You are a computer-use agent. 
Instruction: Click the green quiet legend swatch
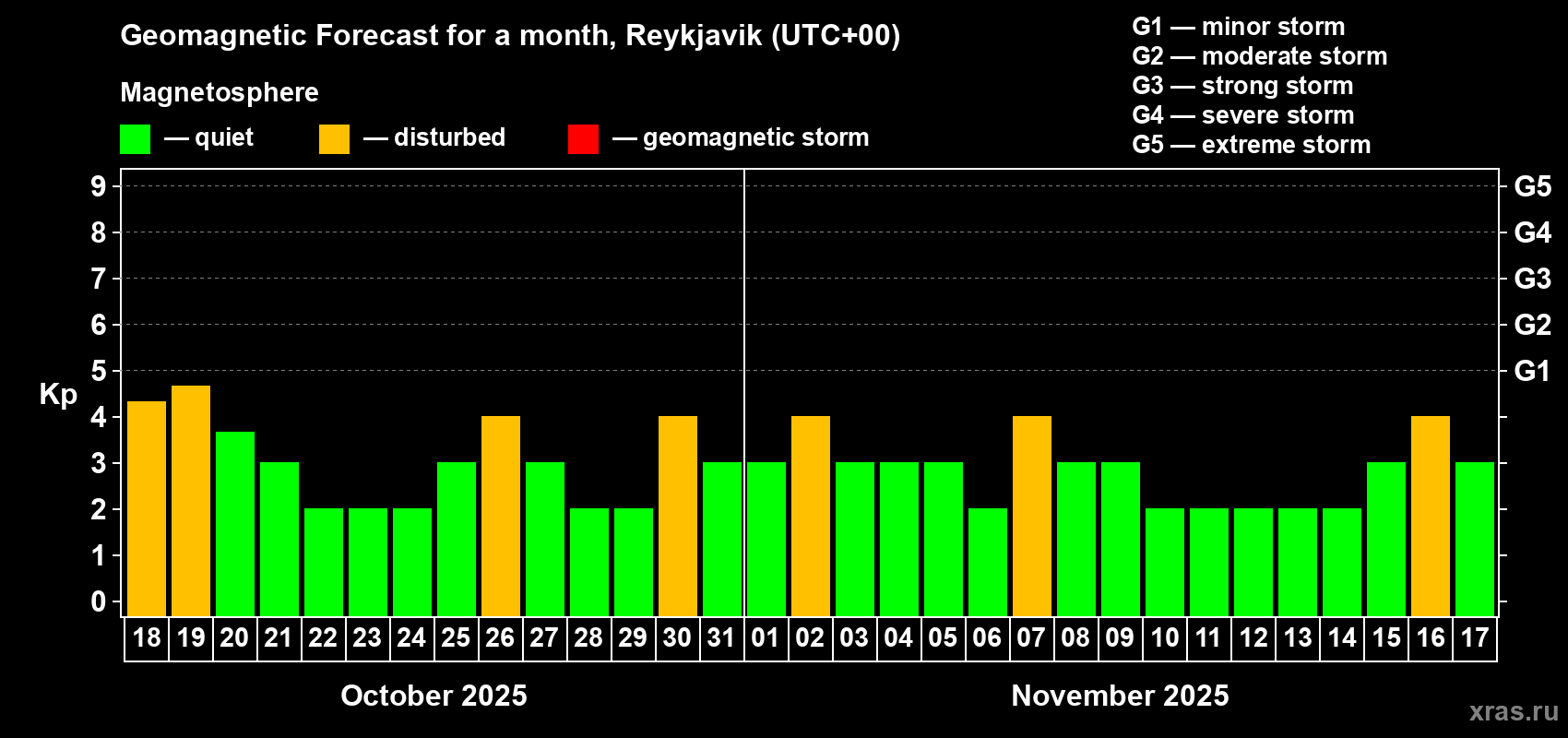point(135,139)
